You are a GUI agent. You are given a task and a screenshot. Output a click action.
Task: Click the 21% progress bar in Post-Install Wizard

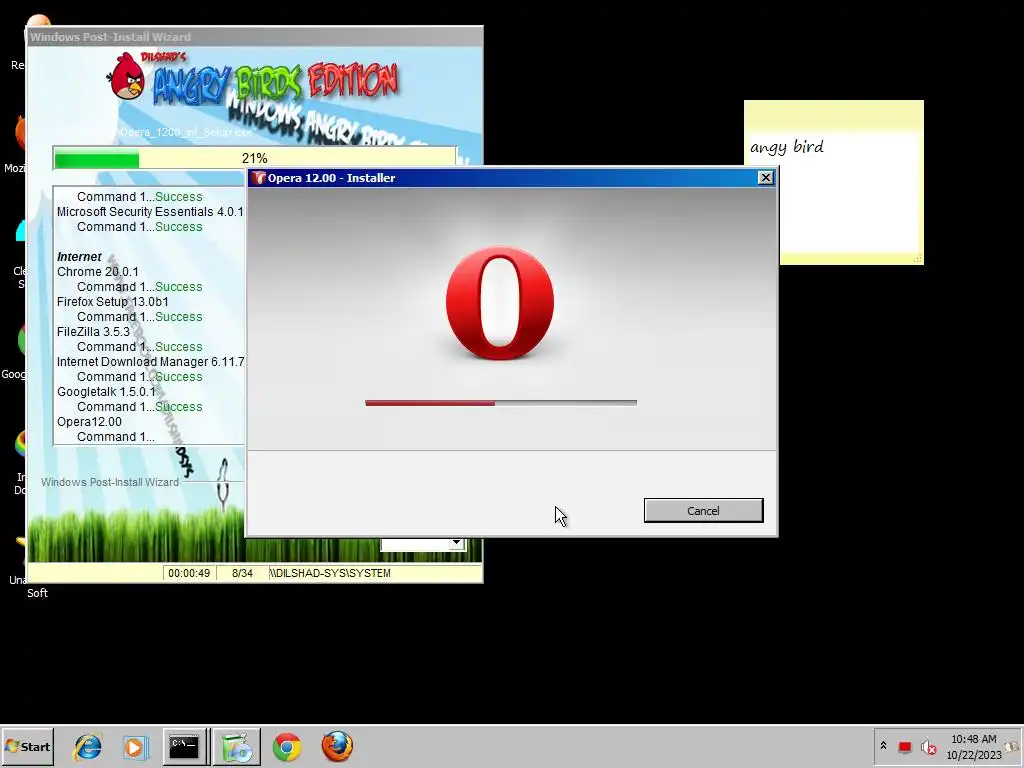point(255,158)
